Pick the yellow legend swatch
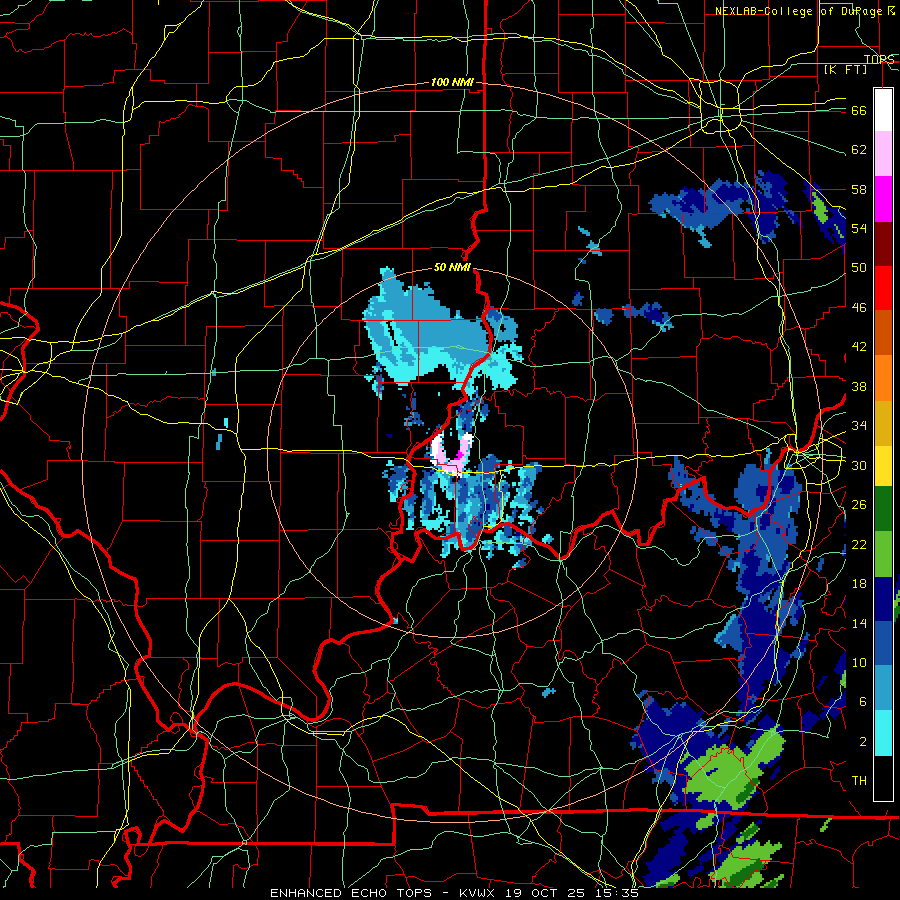Screen dimensions: 900x900 pyautogui.click(x=883, y=465)
